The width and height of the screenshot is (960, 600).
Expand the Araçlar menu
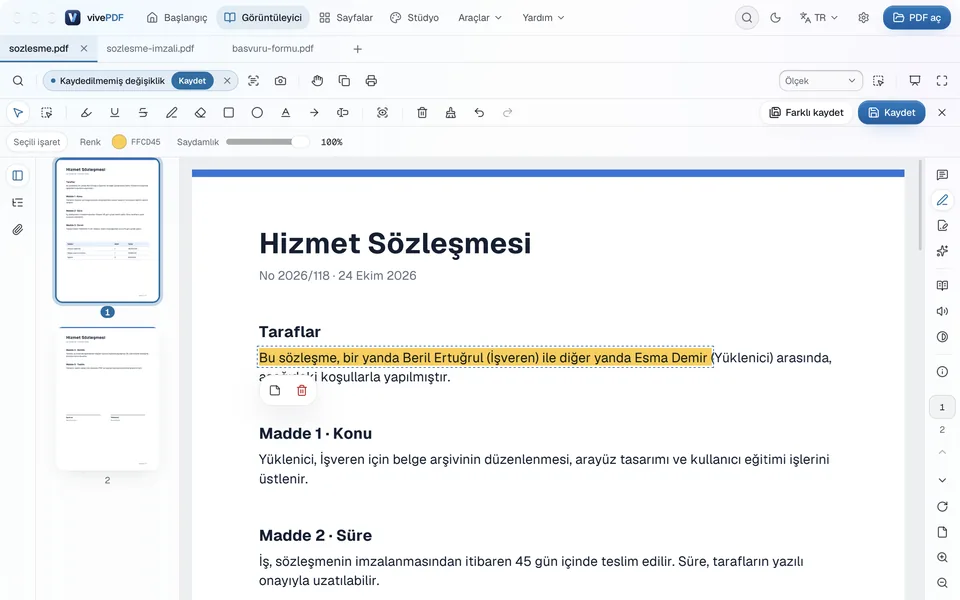click(x=480, y=18)
